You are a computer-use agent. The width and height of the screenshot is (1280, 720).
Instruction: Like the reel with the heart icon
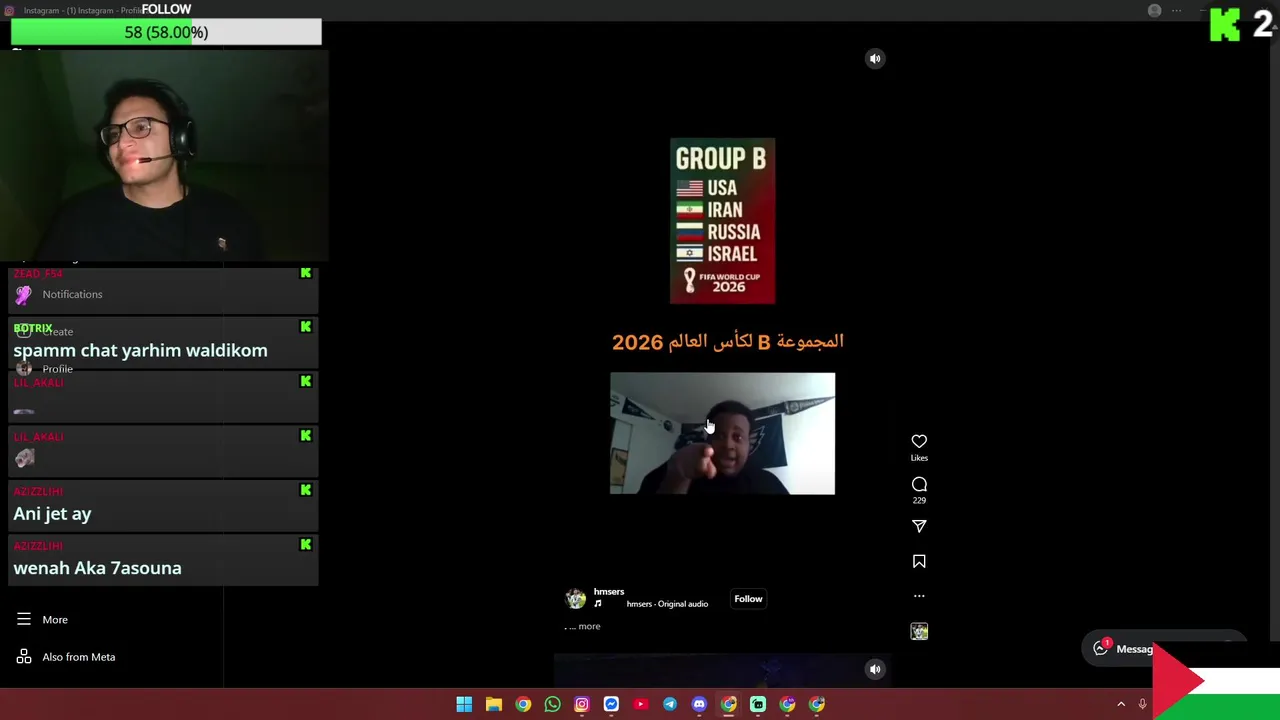click(919, 441)
